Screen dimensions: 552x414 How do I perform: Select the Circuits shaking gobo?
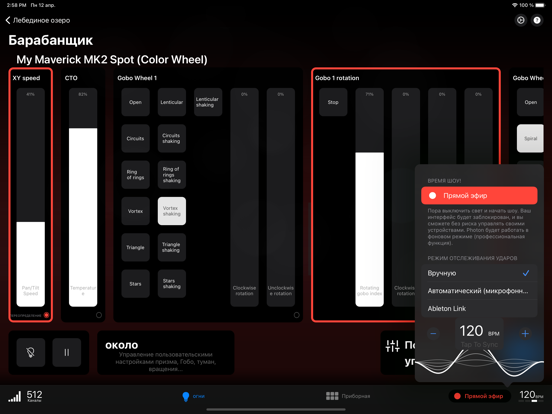click(172, 138)
